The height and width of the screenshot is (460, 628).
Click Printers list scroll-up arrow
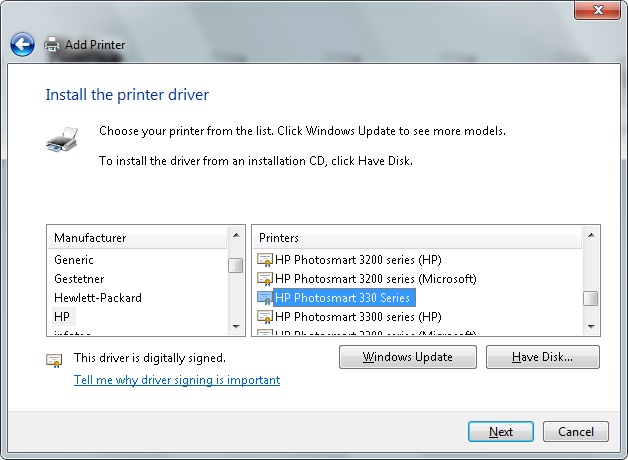(591, 235)
